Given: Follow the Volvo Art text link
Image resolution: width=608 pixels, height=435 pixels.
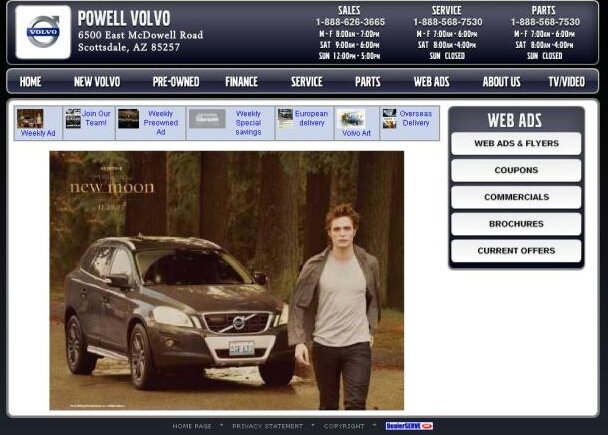Looking at the screenshot, I should [356, 133].
